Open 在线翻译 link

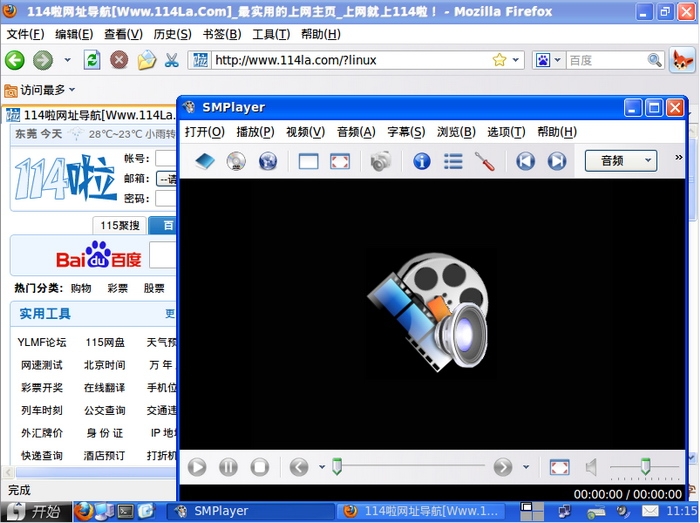pyautogui.click(x=104, y=388)
